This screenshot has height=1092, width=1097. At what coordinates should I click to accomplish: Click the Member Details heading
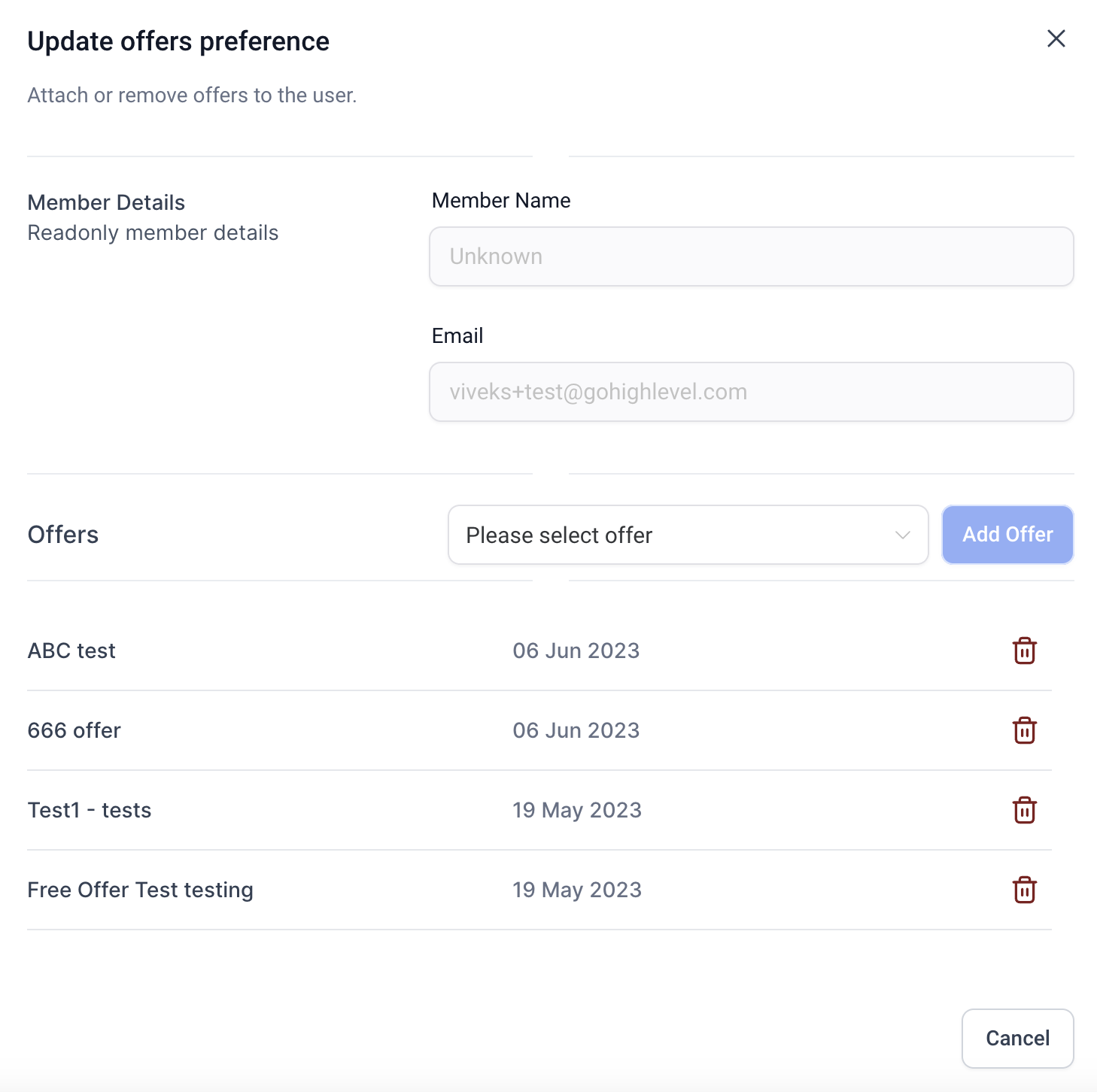tap(106, 202)
